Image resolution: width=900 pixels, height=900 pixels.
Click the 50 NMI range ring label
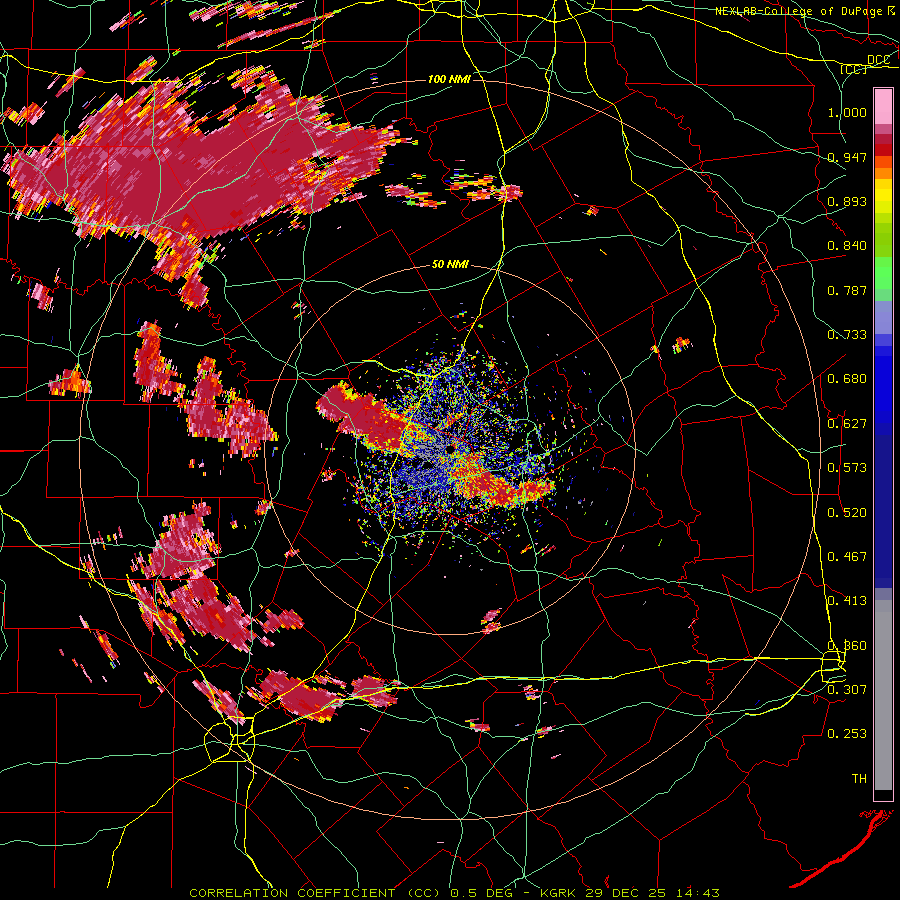[450, 265]
